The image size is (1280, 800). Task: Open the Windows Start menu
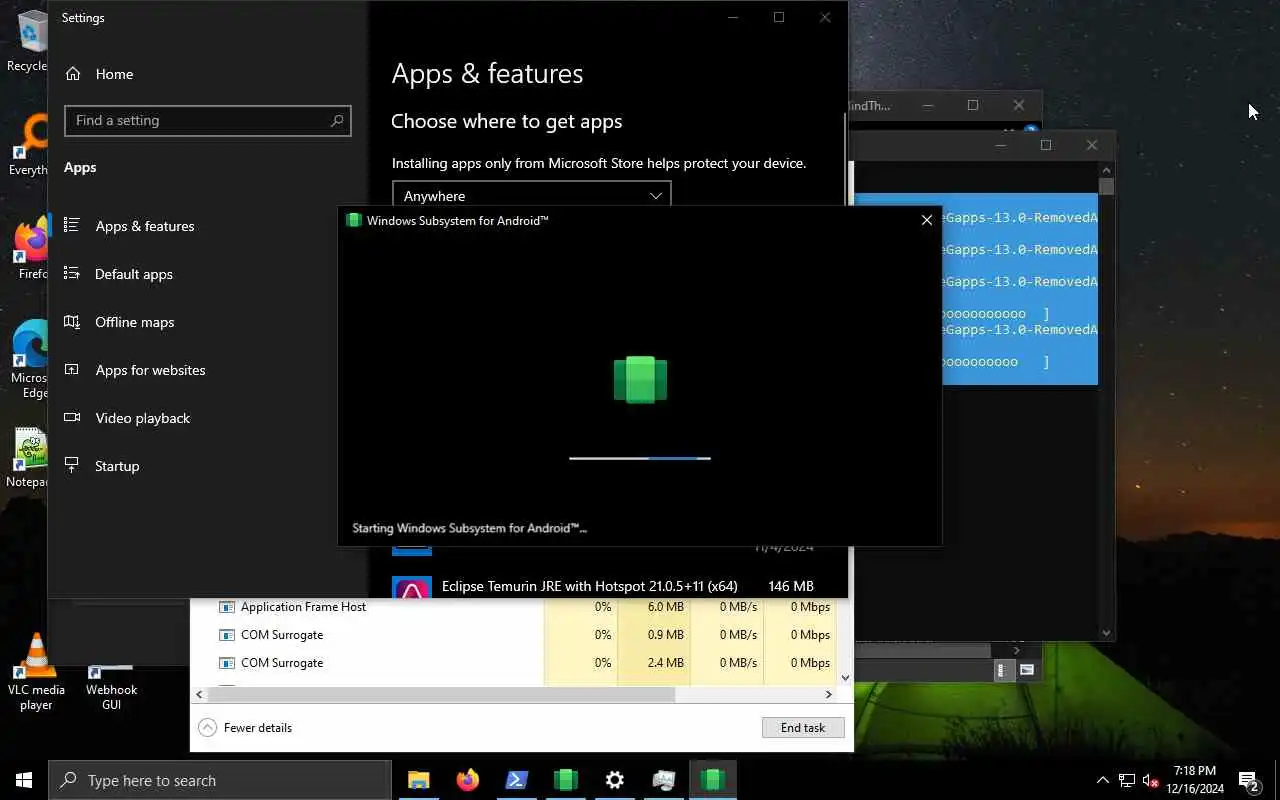click(24, 780)
